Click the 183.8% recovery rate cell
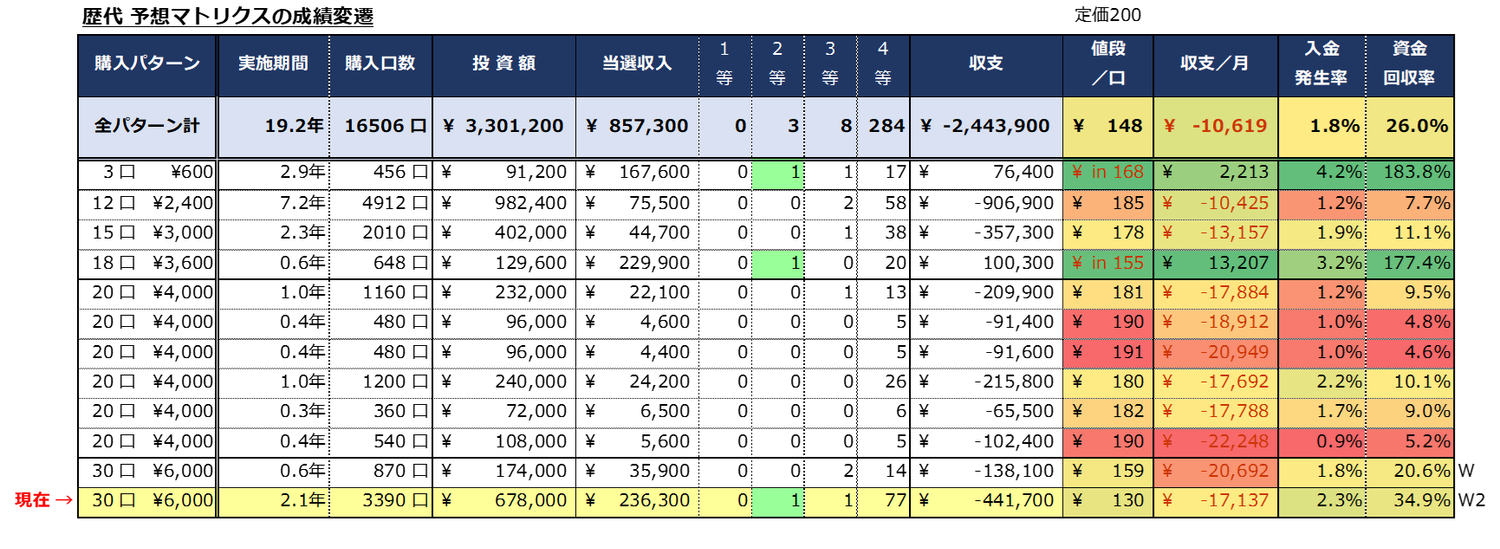 coord(1409,172)
